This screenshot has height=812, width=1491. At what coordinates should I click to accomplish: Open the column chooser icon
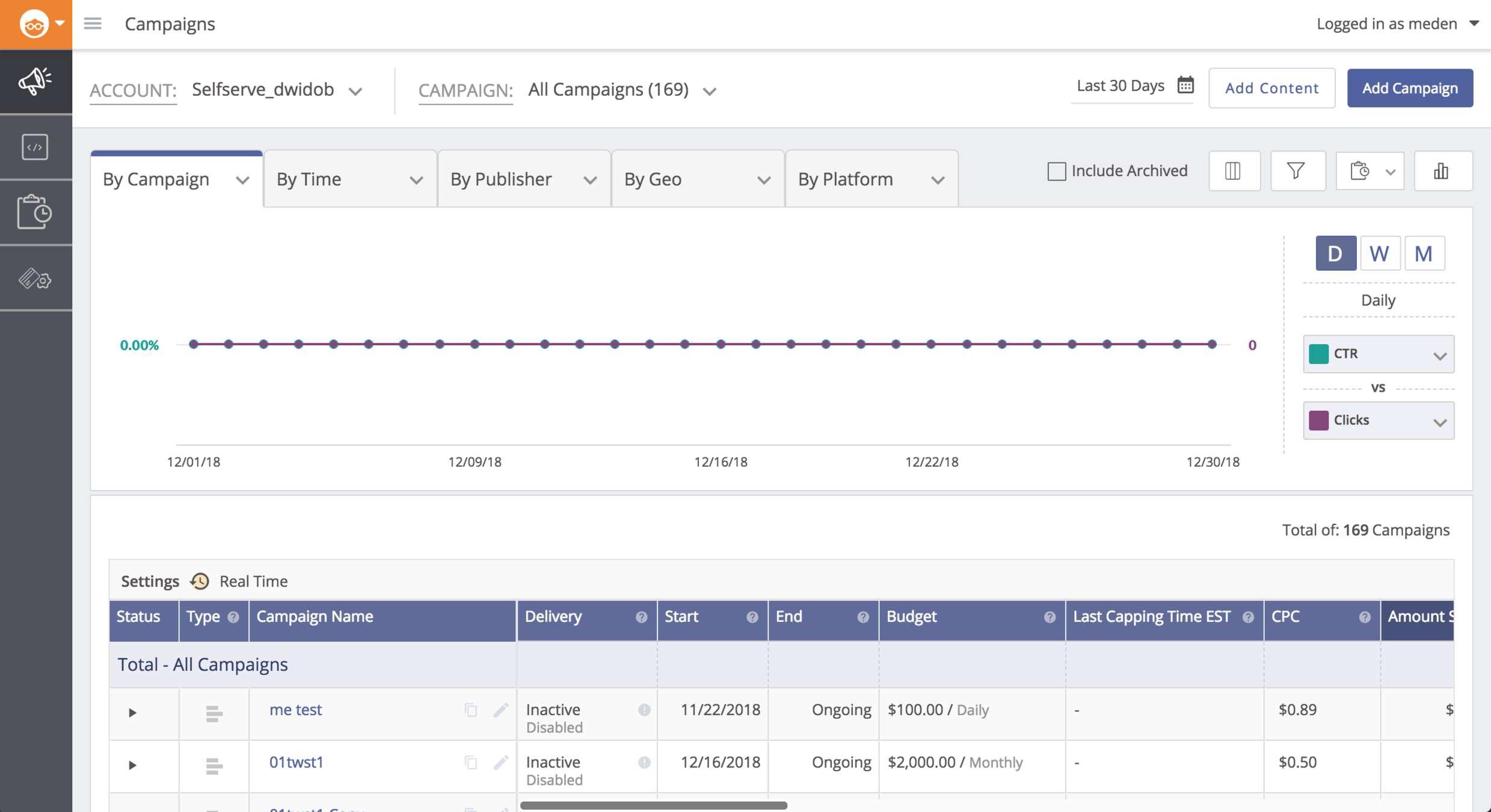click(1233, 171)
